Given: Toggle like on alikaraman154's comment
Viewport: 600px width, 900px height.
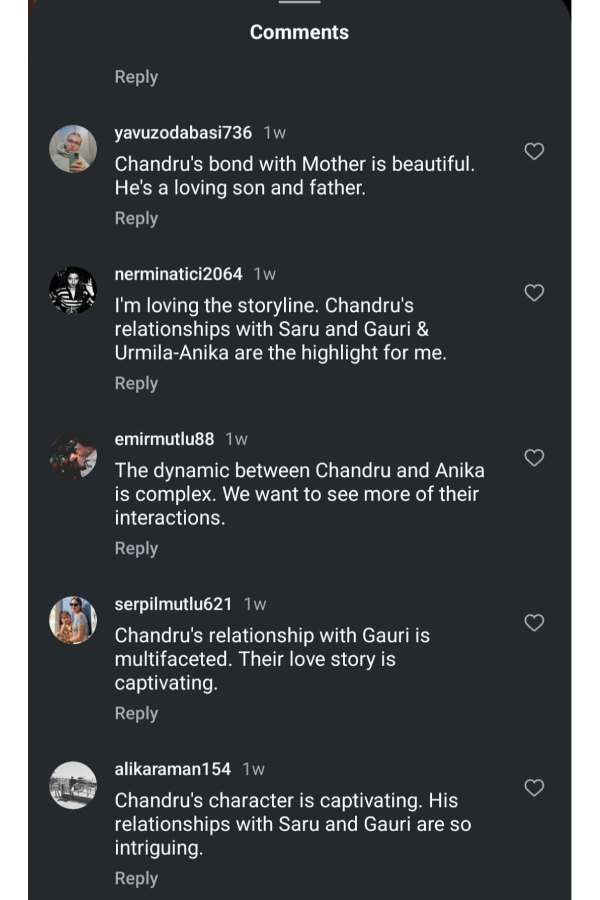Looking at the screenshot, I should click(x=534, y=788).
